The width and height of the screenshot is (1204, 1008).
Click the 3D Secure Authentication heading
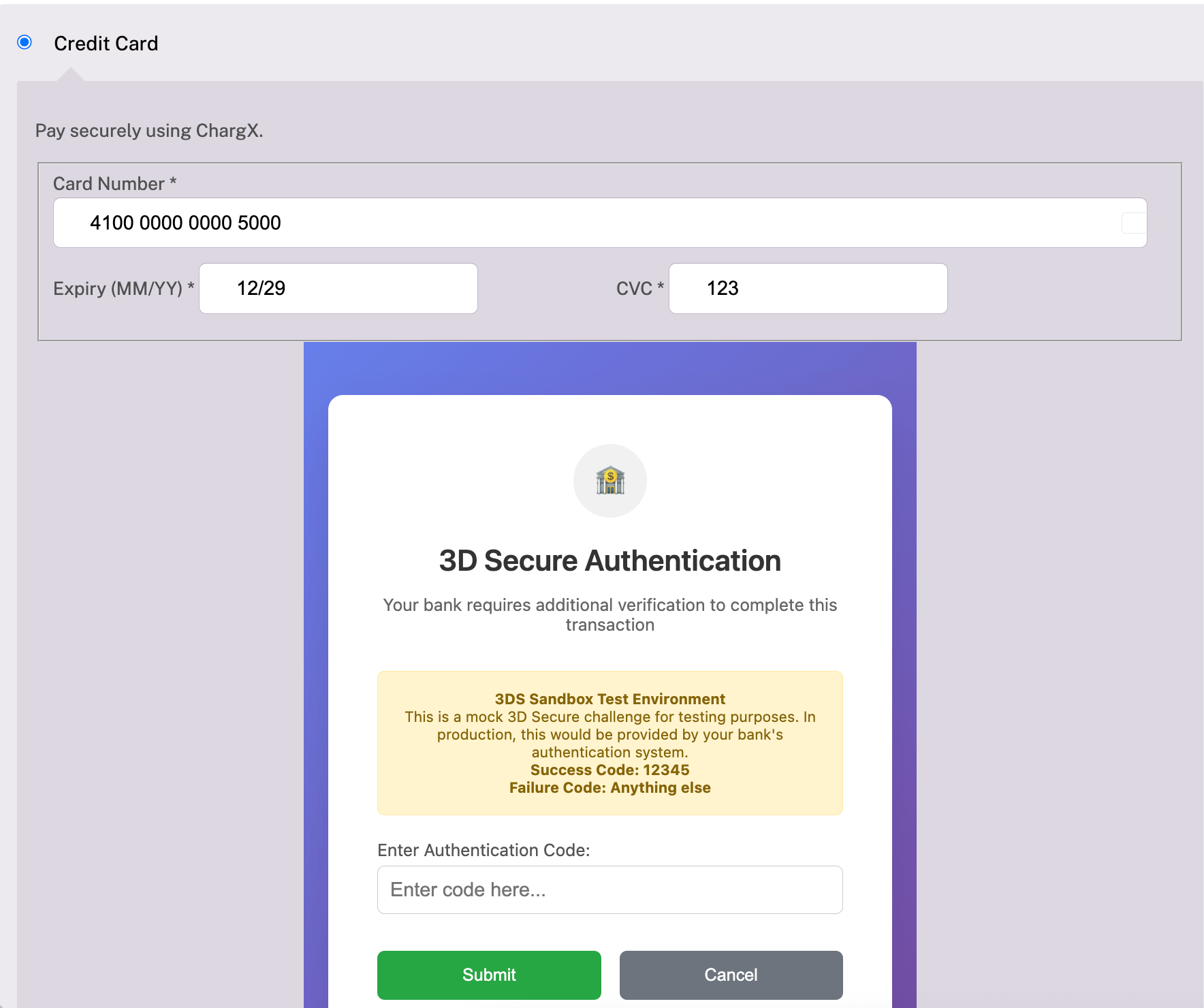pyautogui.click(x=609, y=561)
